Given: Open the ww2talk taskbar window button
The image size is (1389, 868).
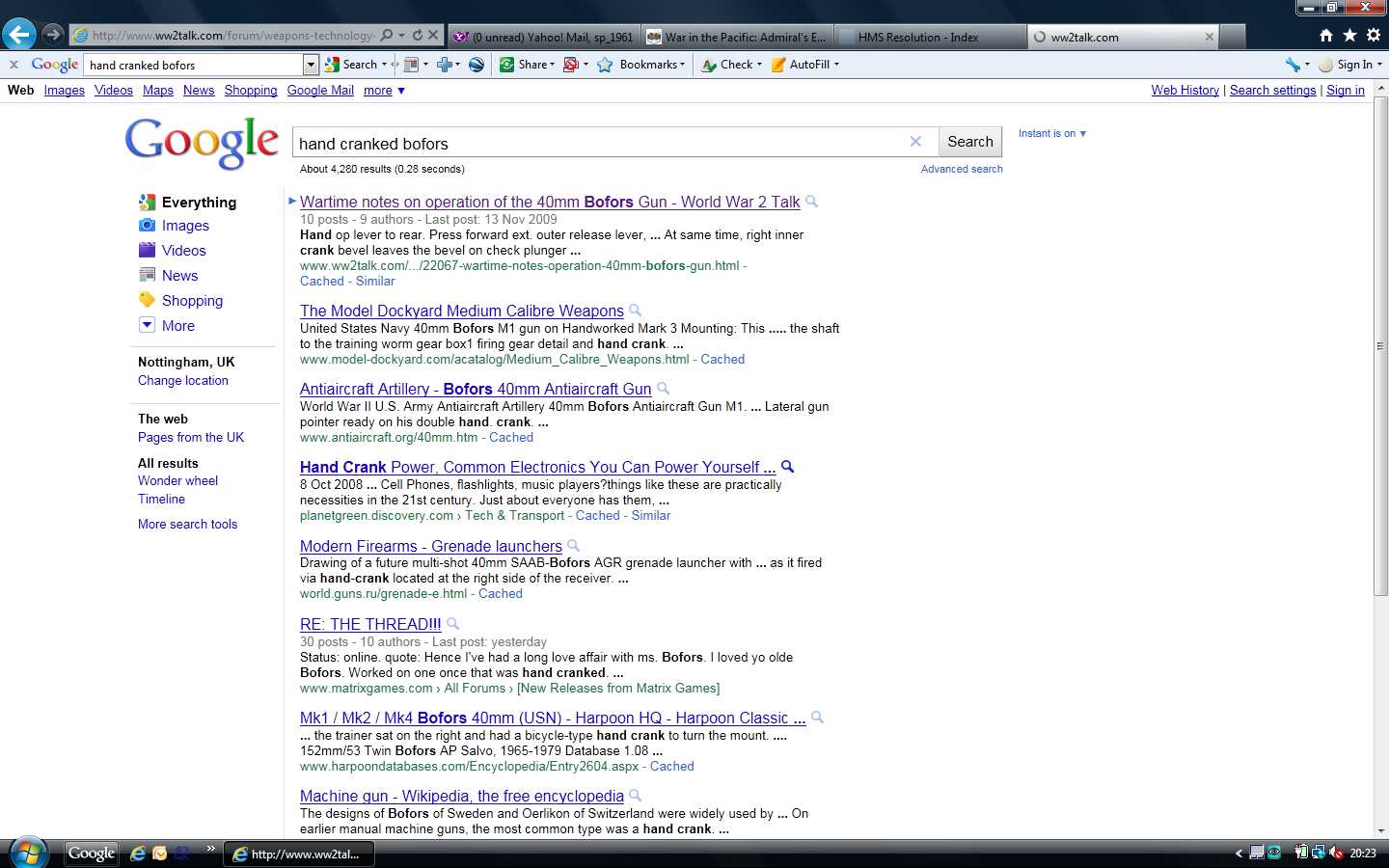Looking at the screenshot, I should point(299,854).
